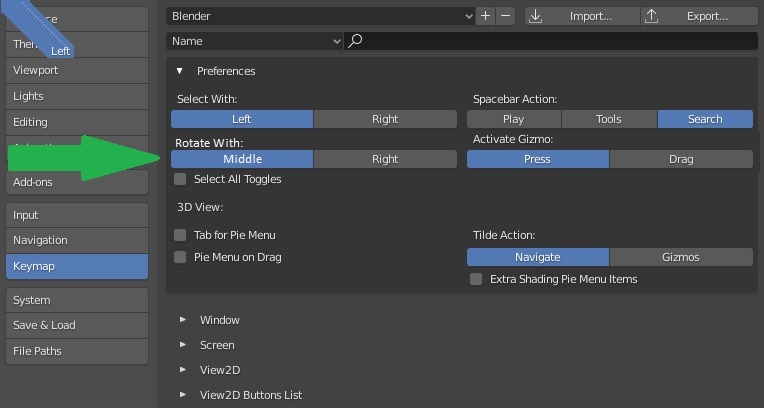Screen dimensions: 764x408
Task: Set Select With to Left
Action: [242, 119]
